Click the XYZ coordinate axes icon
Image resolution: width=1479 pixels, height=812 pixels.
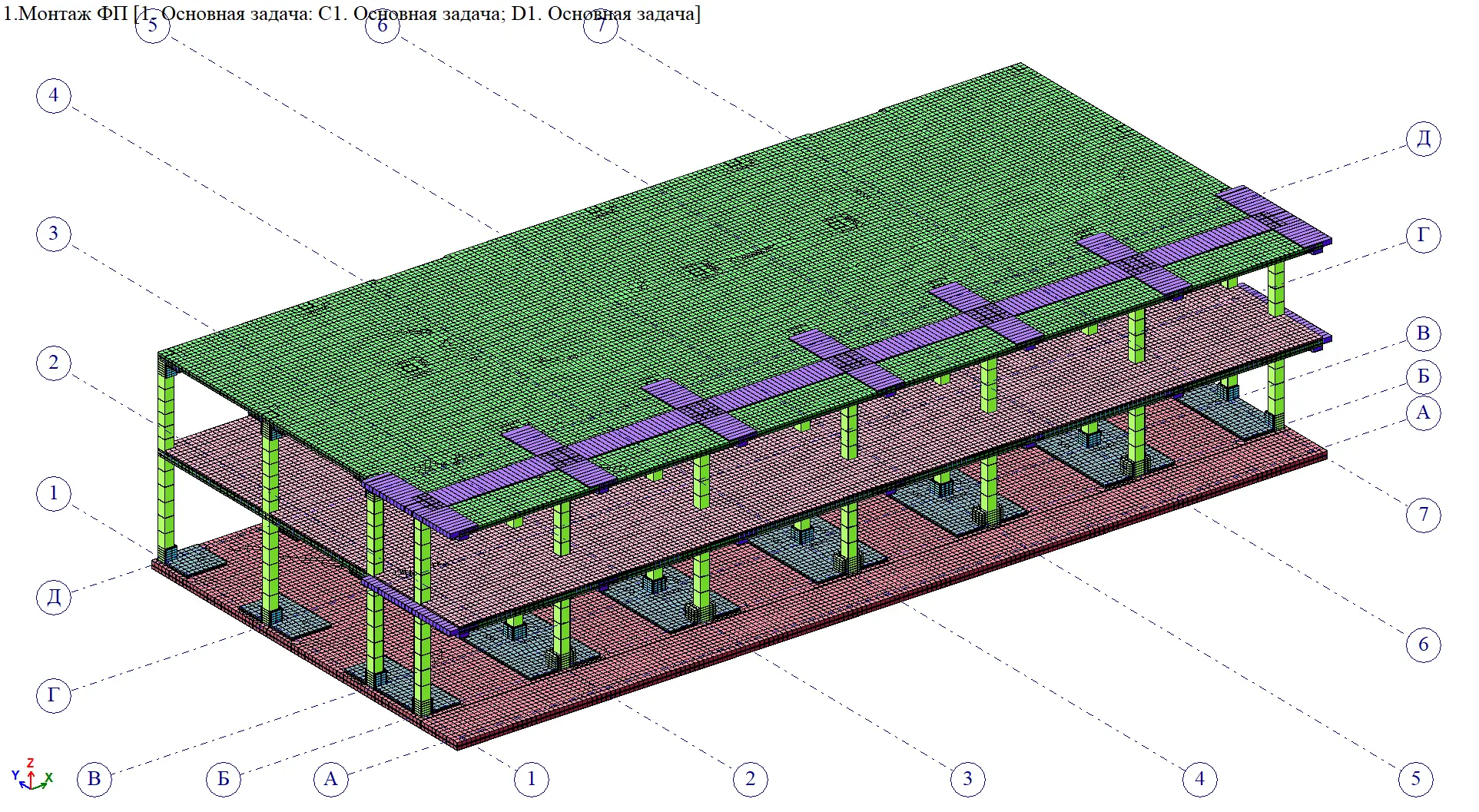pyautogui.click(x=31, y=776)
